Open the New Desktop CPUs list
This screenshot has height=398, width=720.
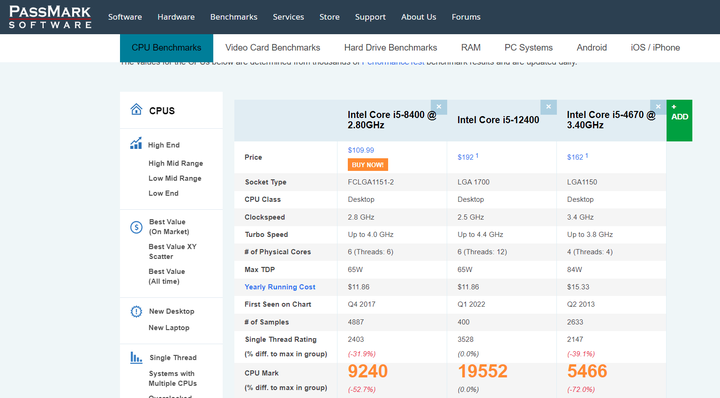171,311
